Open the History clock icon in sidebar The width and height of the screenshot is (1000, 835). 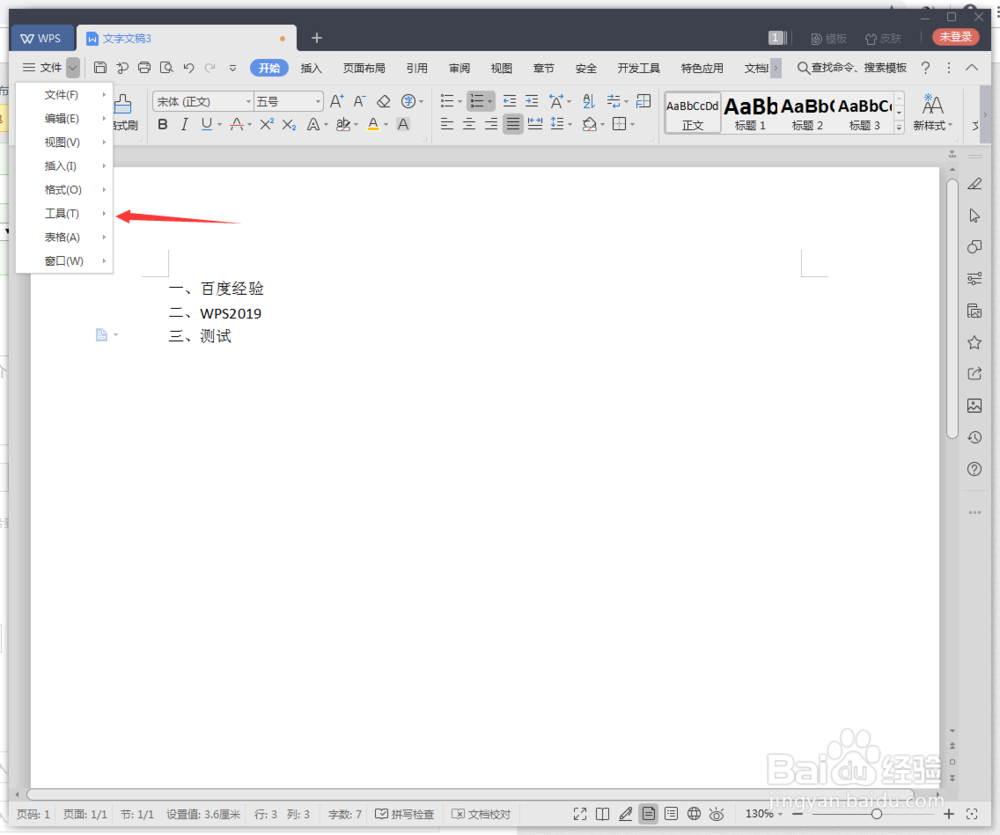coord(974,438)
